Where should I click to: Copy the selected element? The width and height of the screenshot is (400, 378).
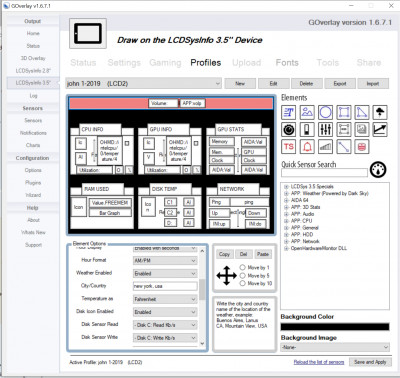pyautogui.click(x=224, y=254)
